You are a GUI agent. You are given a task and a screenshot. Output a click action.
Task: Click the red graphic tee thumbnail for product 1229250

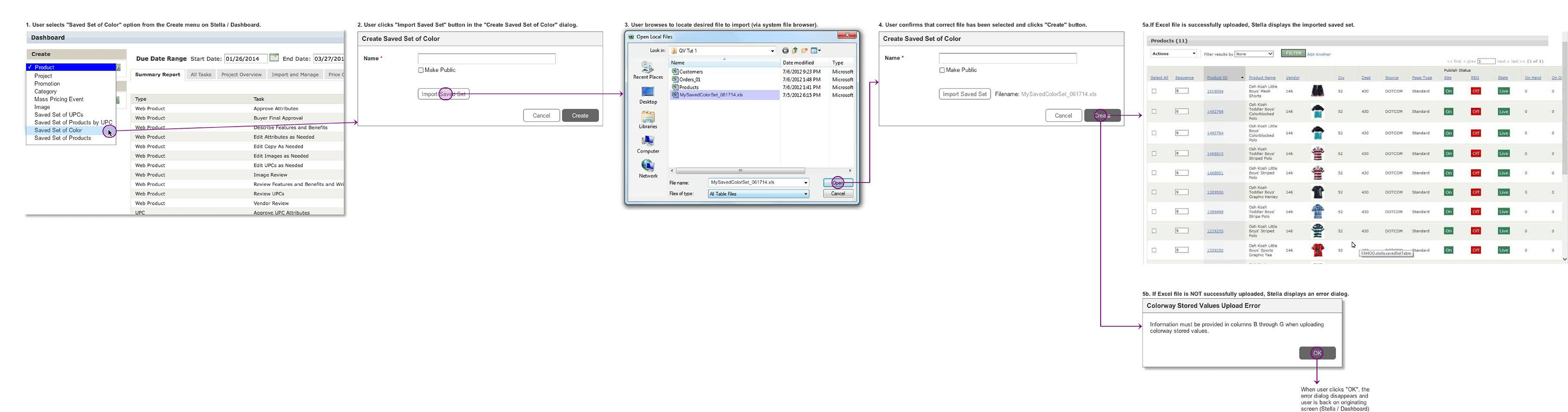[x=1318, y=250]
